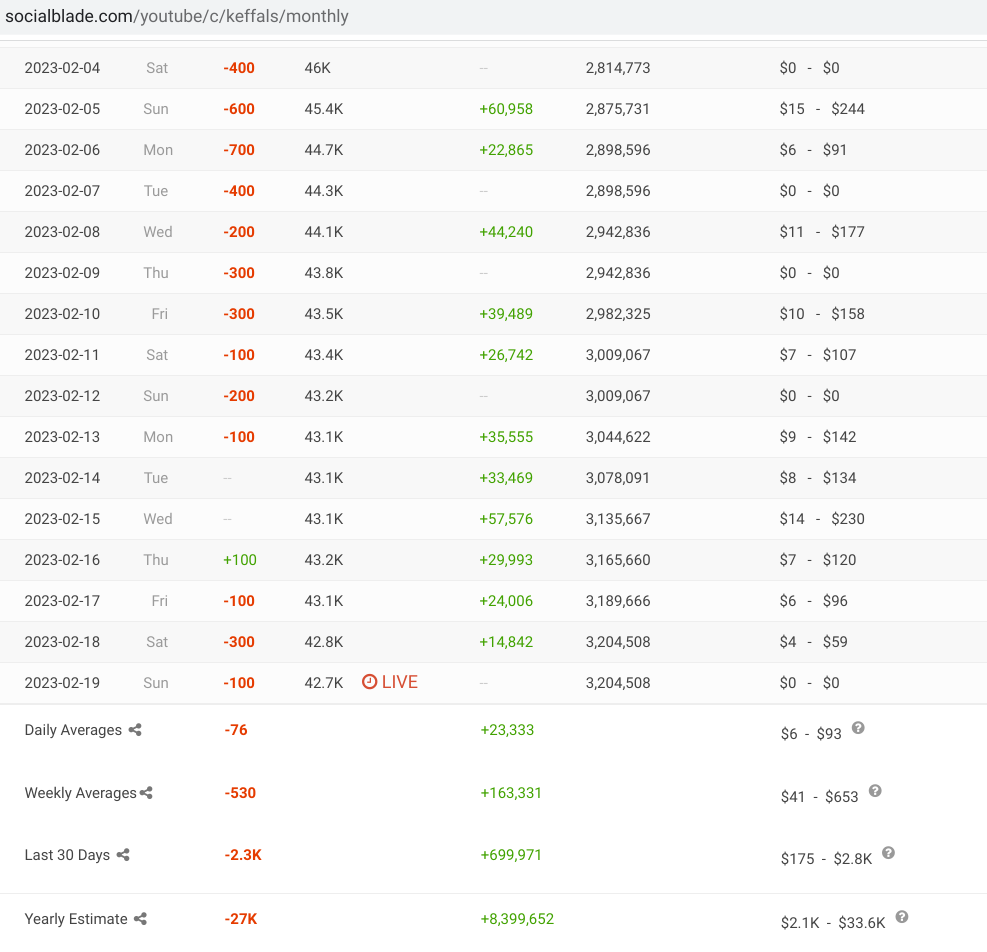Viewport: 987px width, 952px height.
Task: Click the $14 - $230 earnings estimate
Action: pos(821,518)
